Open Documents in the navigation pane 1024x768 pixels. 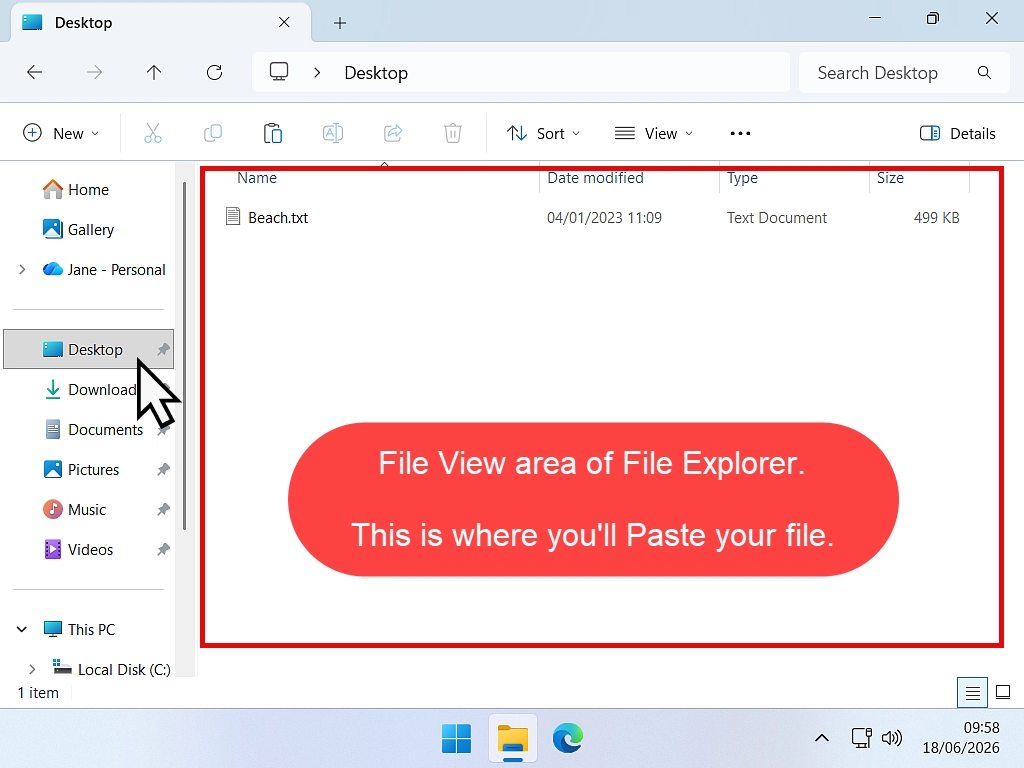[x=93, y=430]
